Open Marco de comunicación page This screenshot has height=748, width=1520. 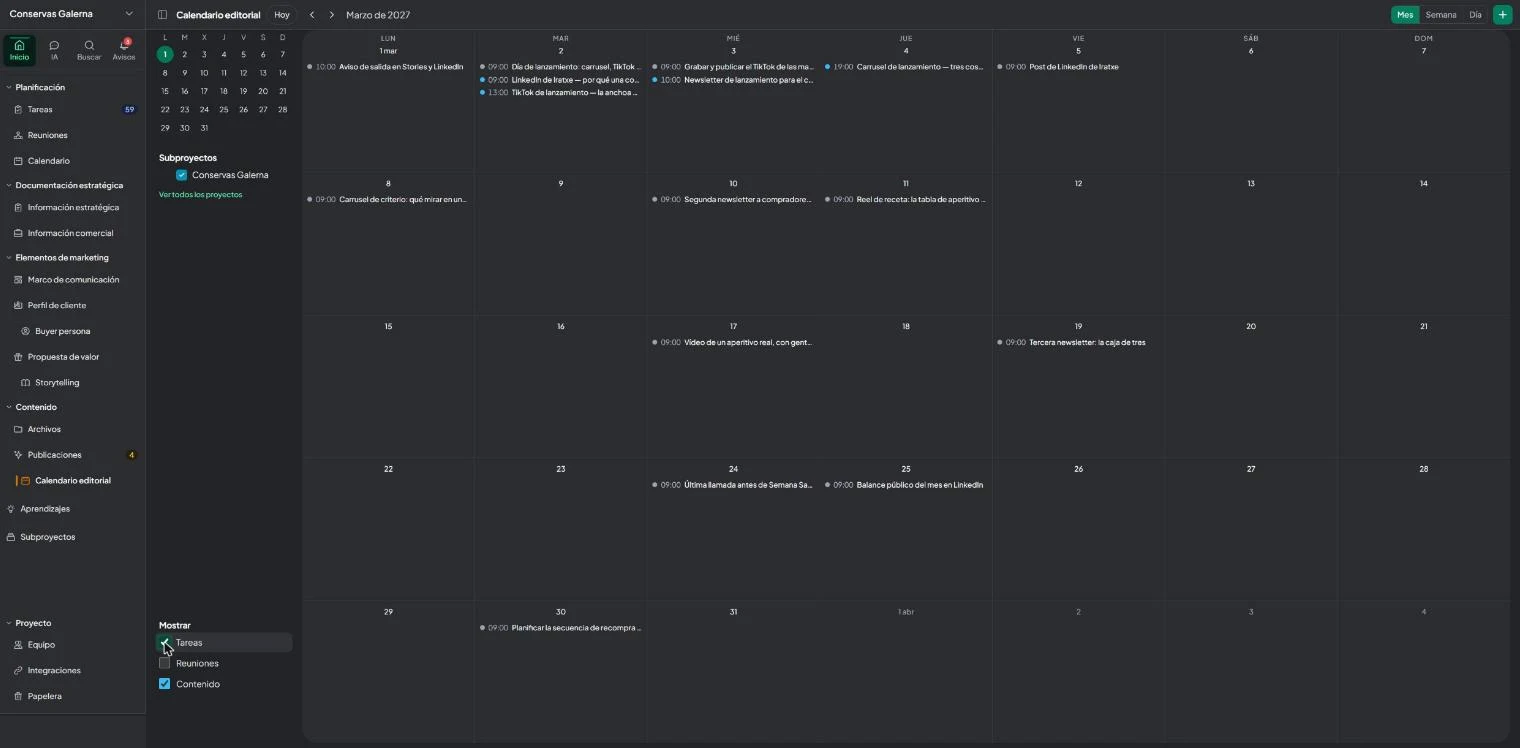[72, 280]
